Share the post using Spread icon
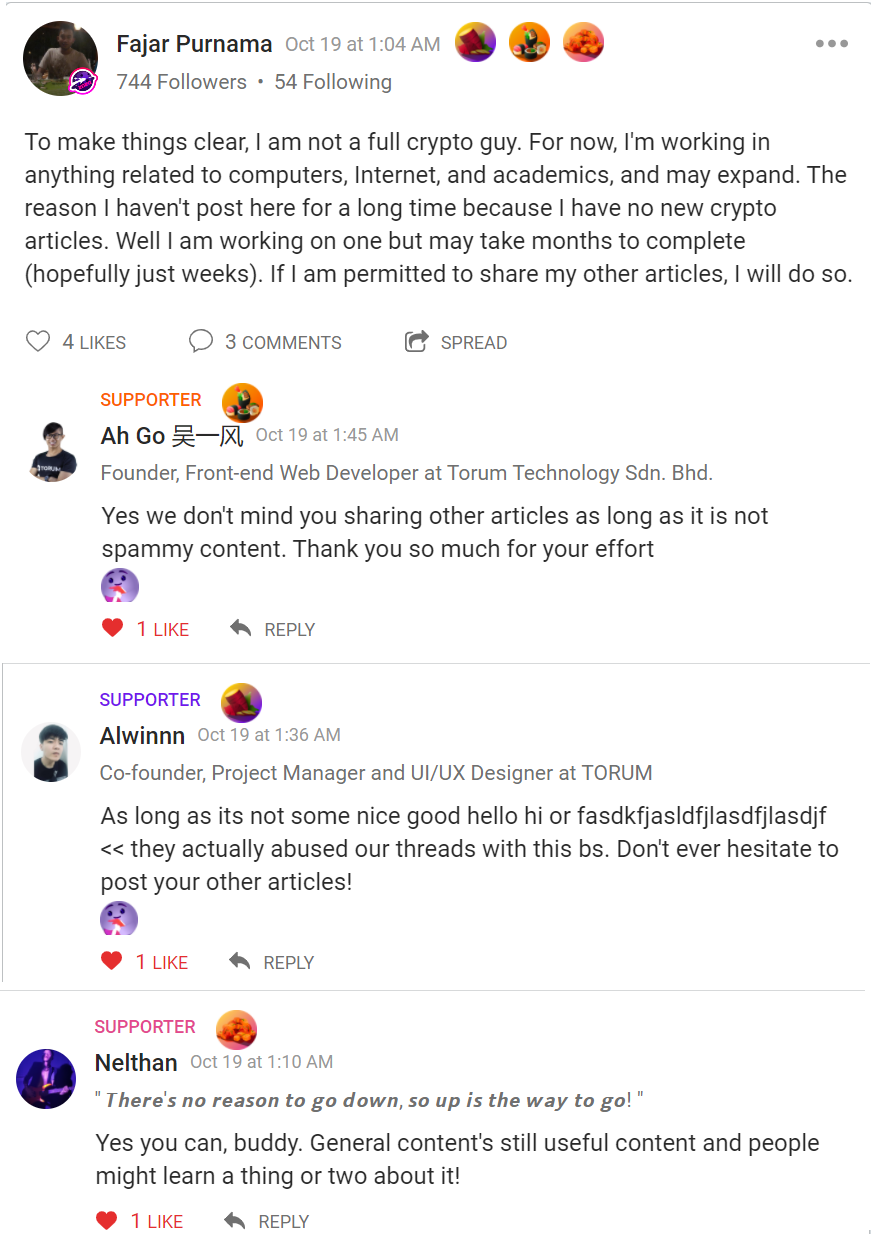Image resolution: width=871 pixels, height=1241 pixels. pyautogui.click(x=416, y=342)
